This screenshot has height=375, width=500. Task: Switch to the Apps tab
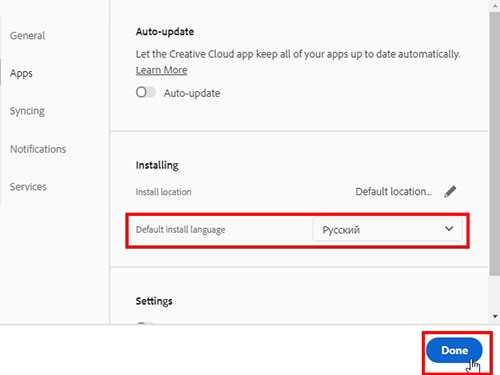[x=21, y=73]
